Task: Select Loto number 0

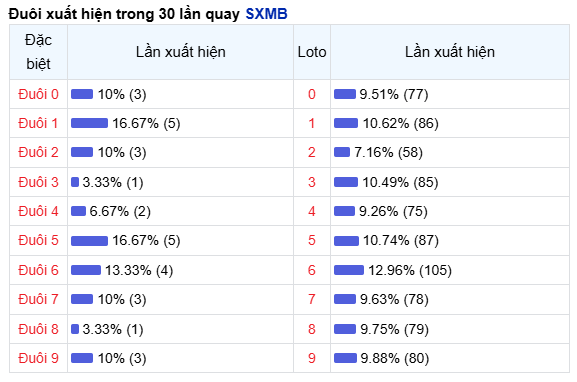Action: (x=312, y=94)
